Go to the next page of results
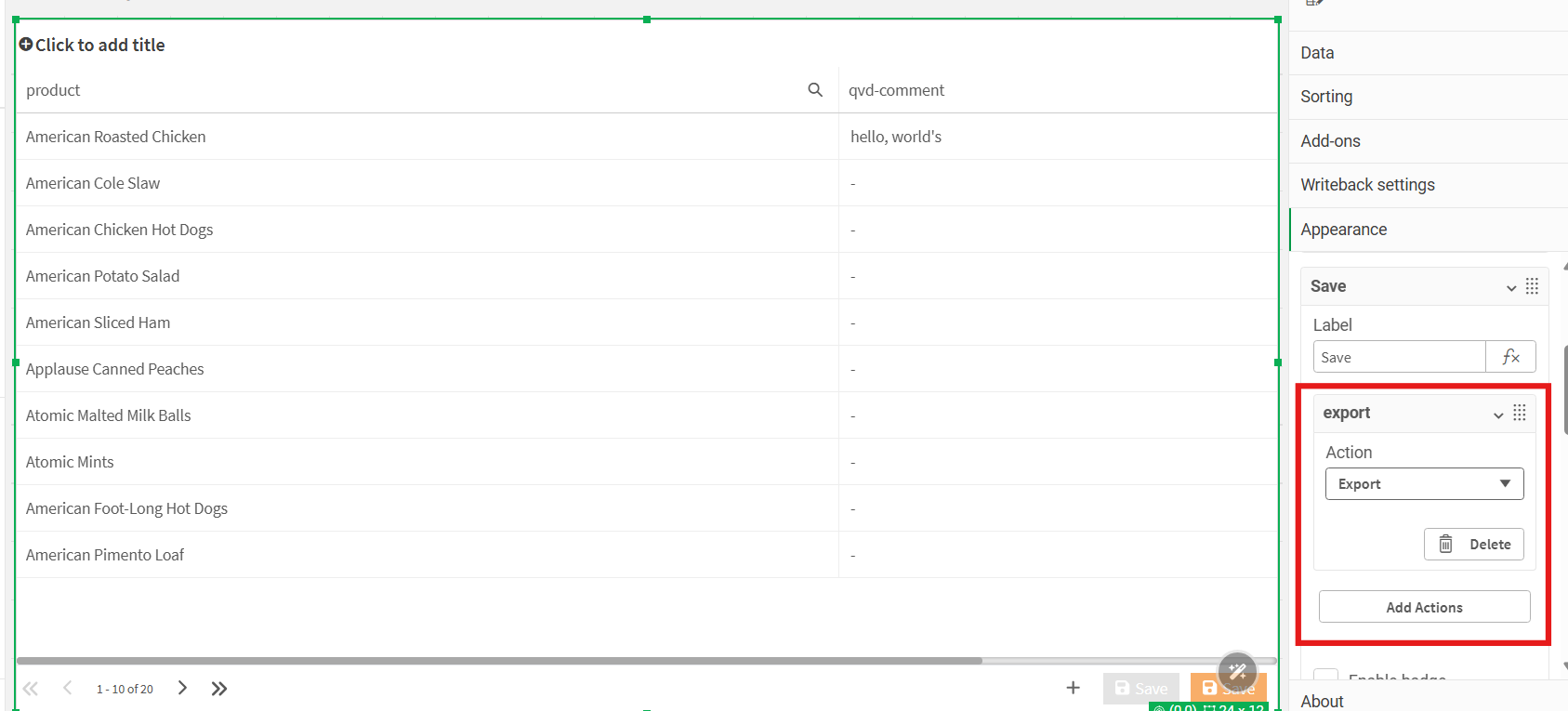This screenshot has width=1568, height=711. pos(182,689)
